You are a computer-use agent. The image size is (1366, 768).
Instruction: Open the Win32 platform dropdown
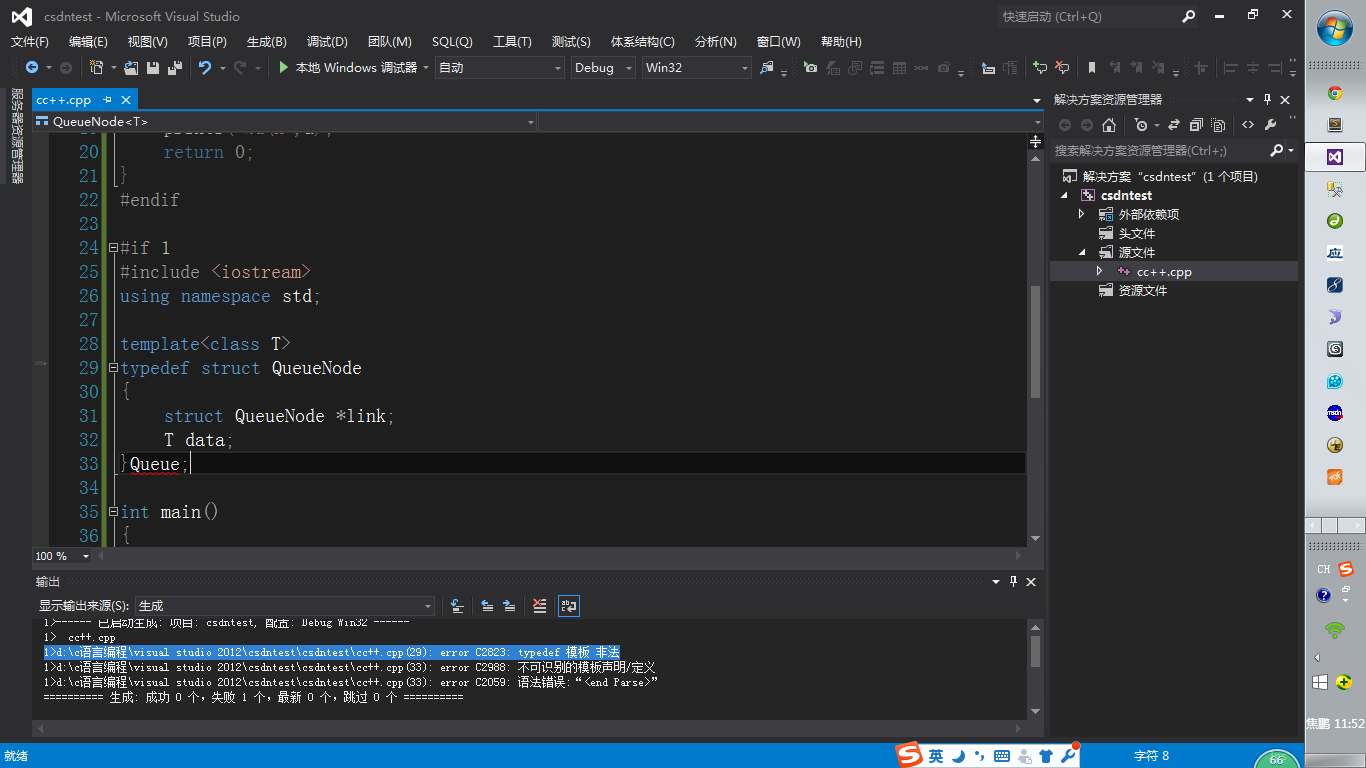coord(697,68)
